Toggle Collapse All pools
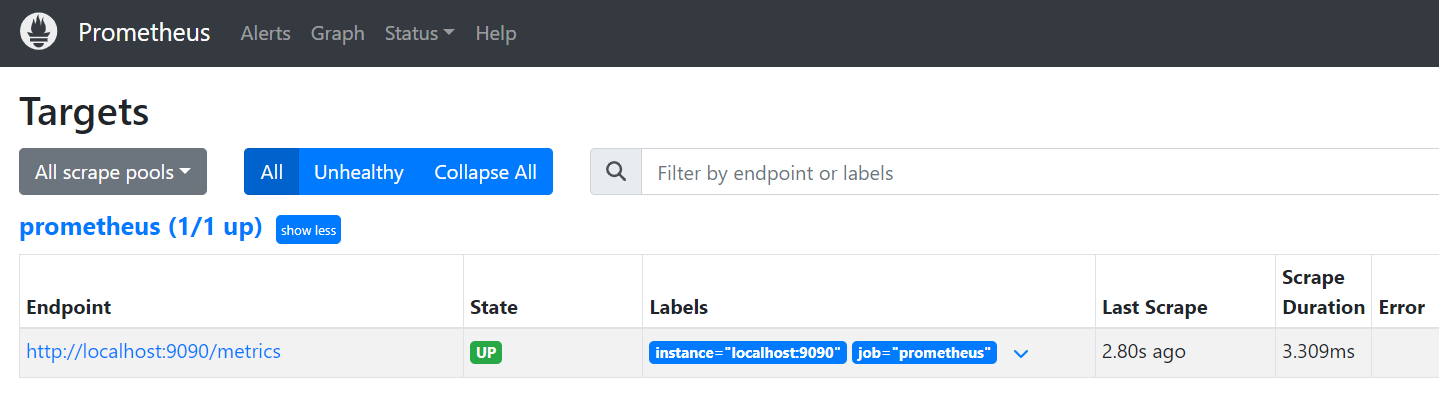Image resolution: width=1439 pixels, height=413 pixels. click(x=486, y=172)
